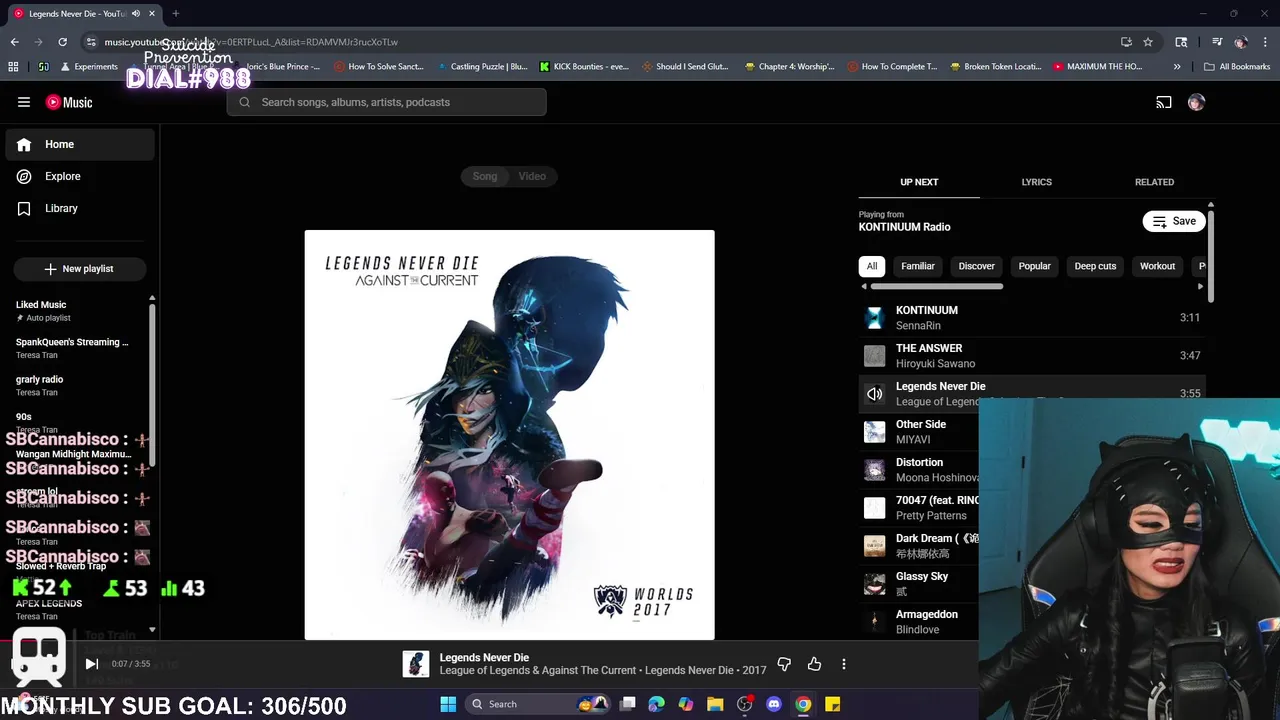1280x720 pixels.
Task: Open the Chrome apps grid icon
Action: tap(13, 67)
